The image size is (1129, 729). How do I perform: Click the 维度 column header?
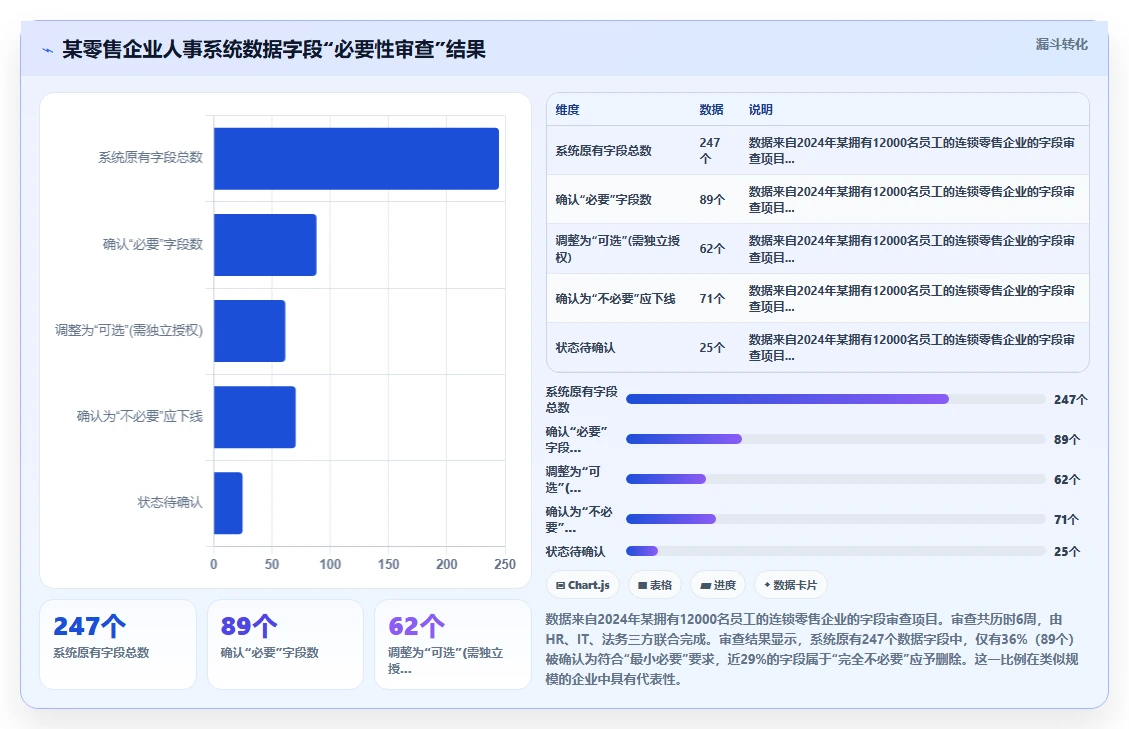[x=567, y=109]
